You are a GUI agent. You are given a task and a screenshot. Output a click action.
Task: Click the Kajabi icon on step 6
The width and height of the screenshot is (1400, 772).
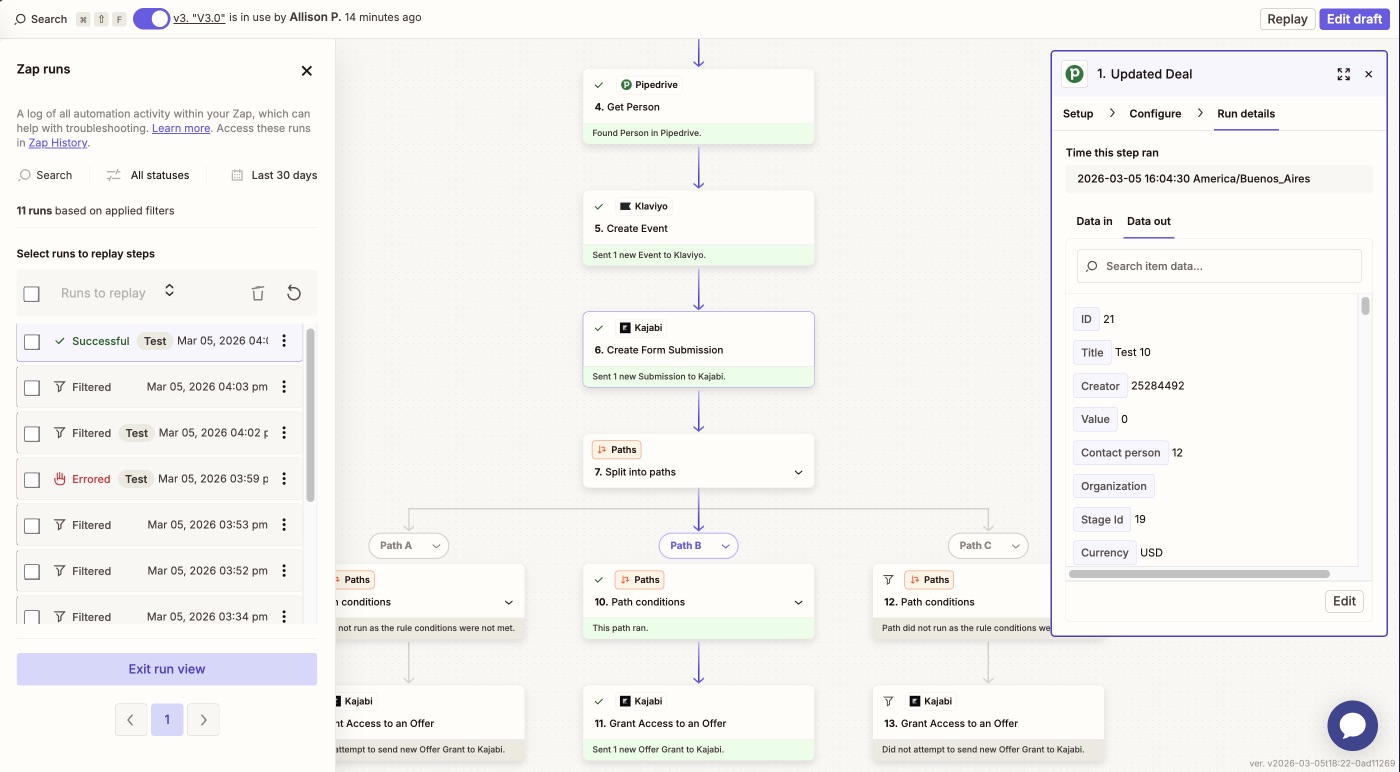pyautogui.click(x=625, y=328)
